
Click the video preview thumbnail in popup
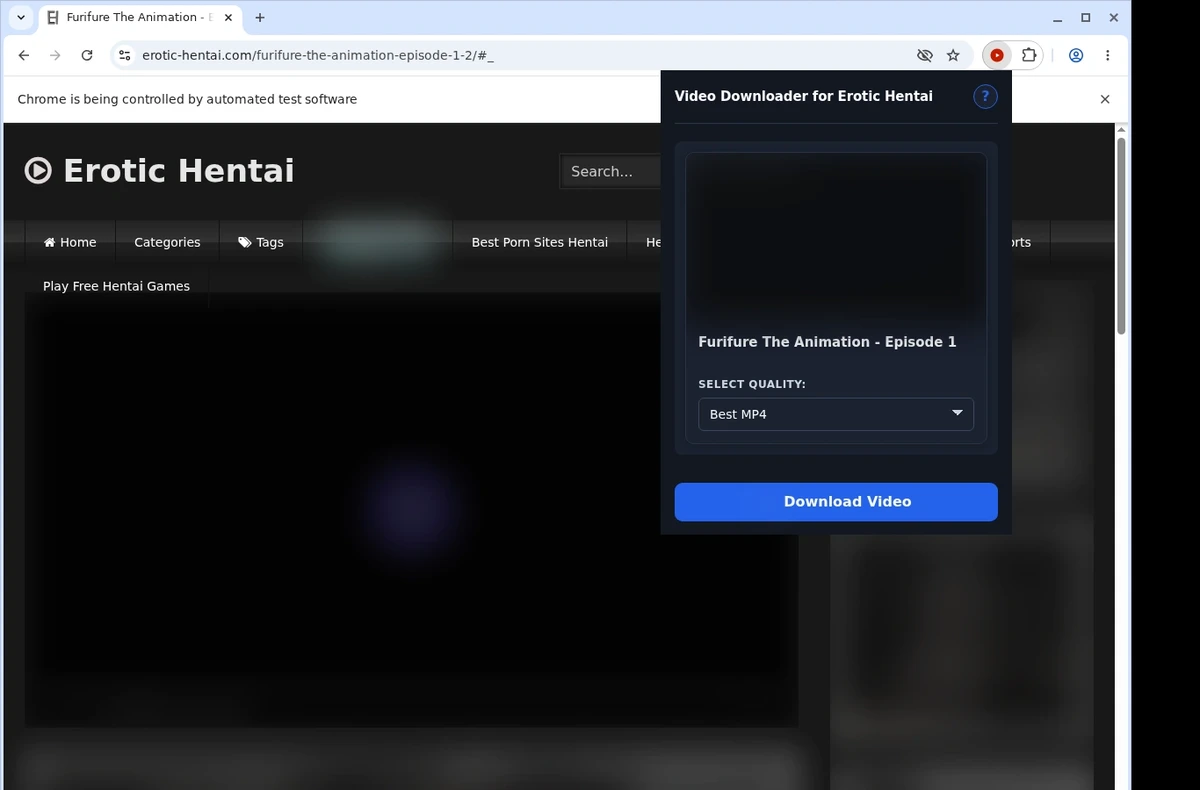tap(836, 238)
